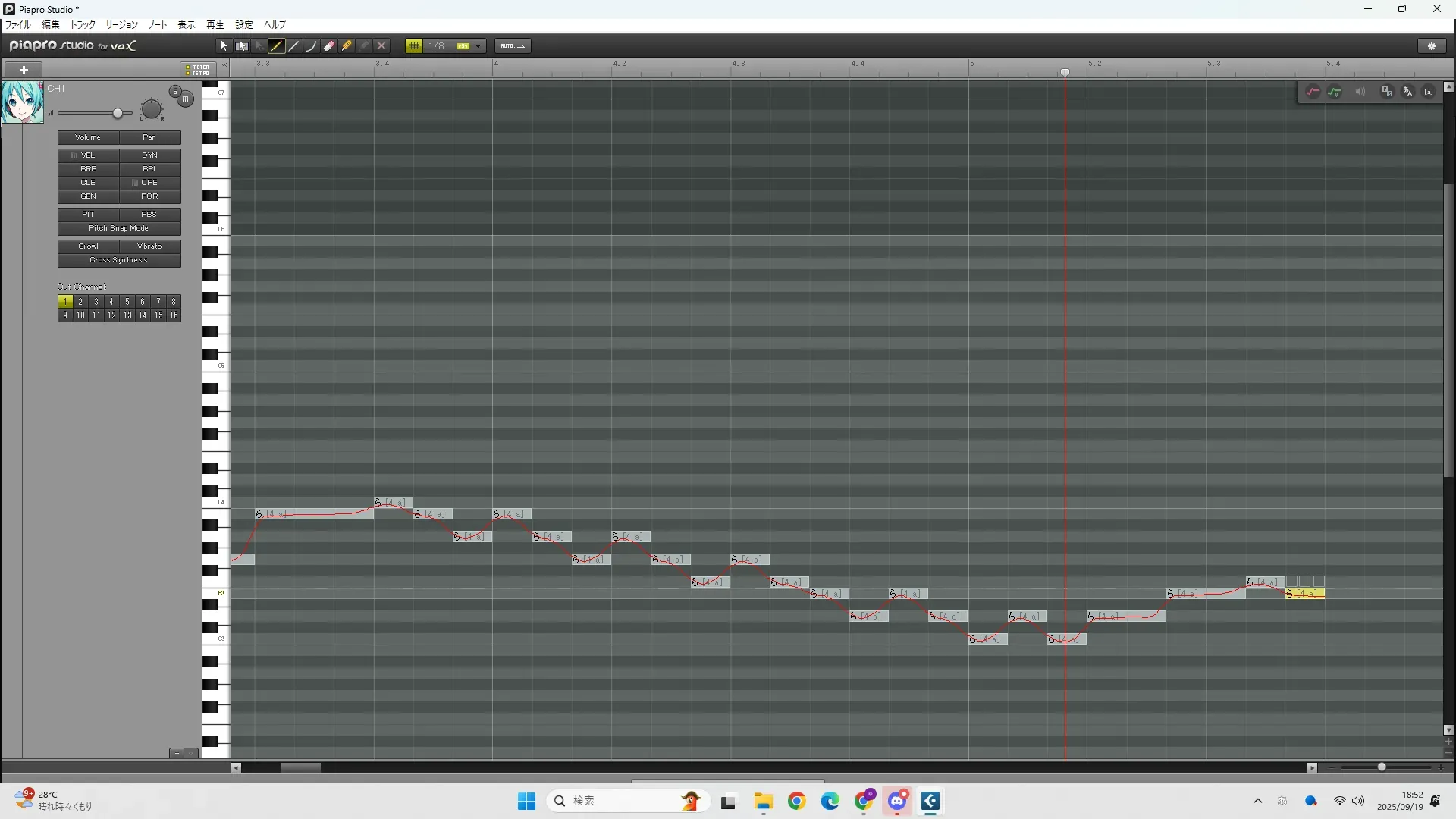Screen dimensions: 1456x819
Task: Open the 1/8 quantize dropdown
Action: [479, 46]
